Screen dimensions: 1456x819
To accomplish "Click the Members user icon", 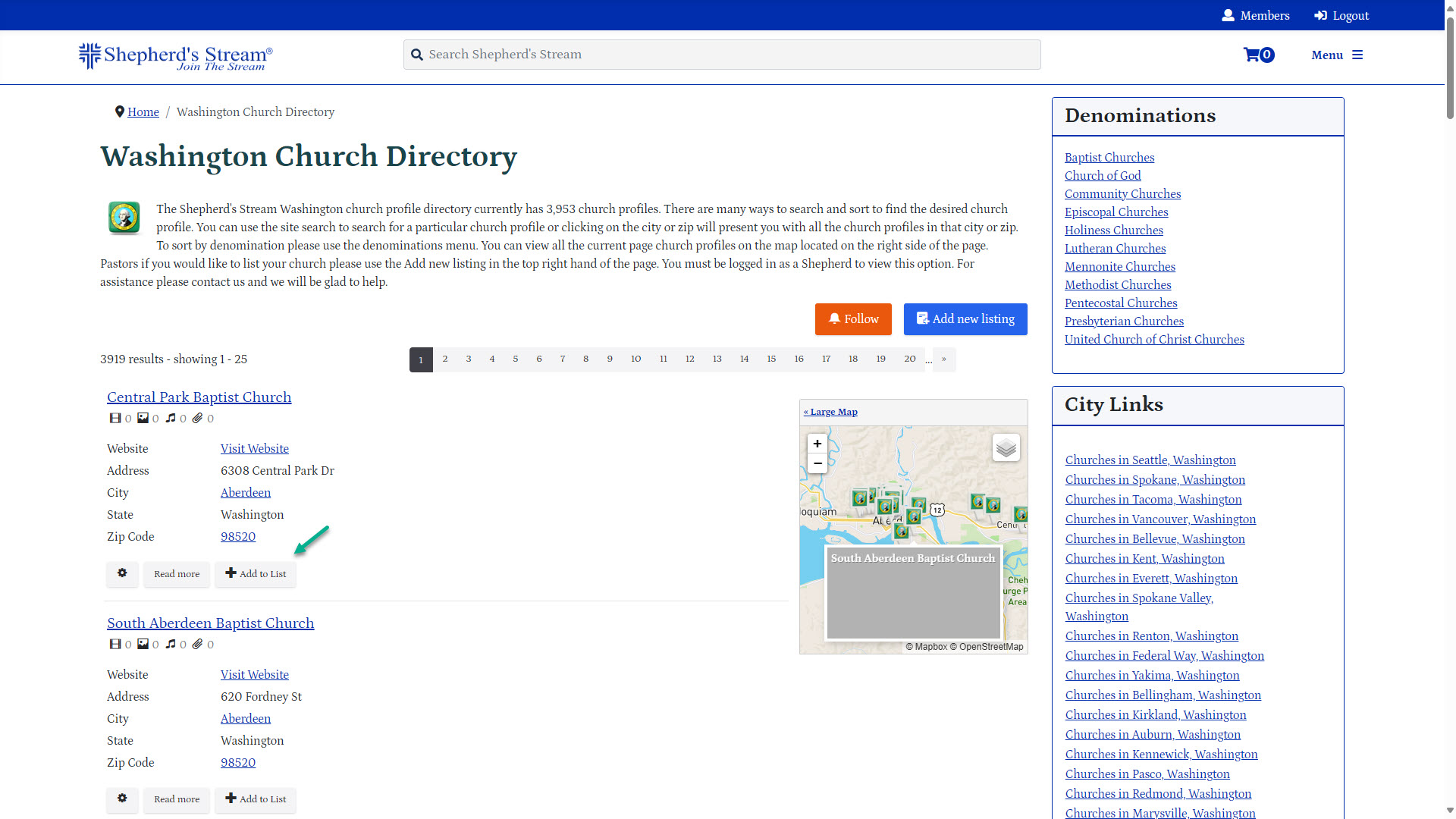I will 1228,15.
